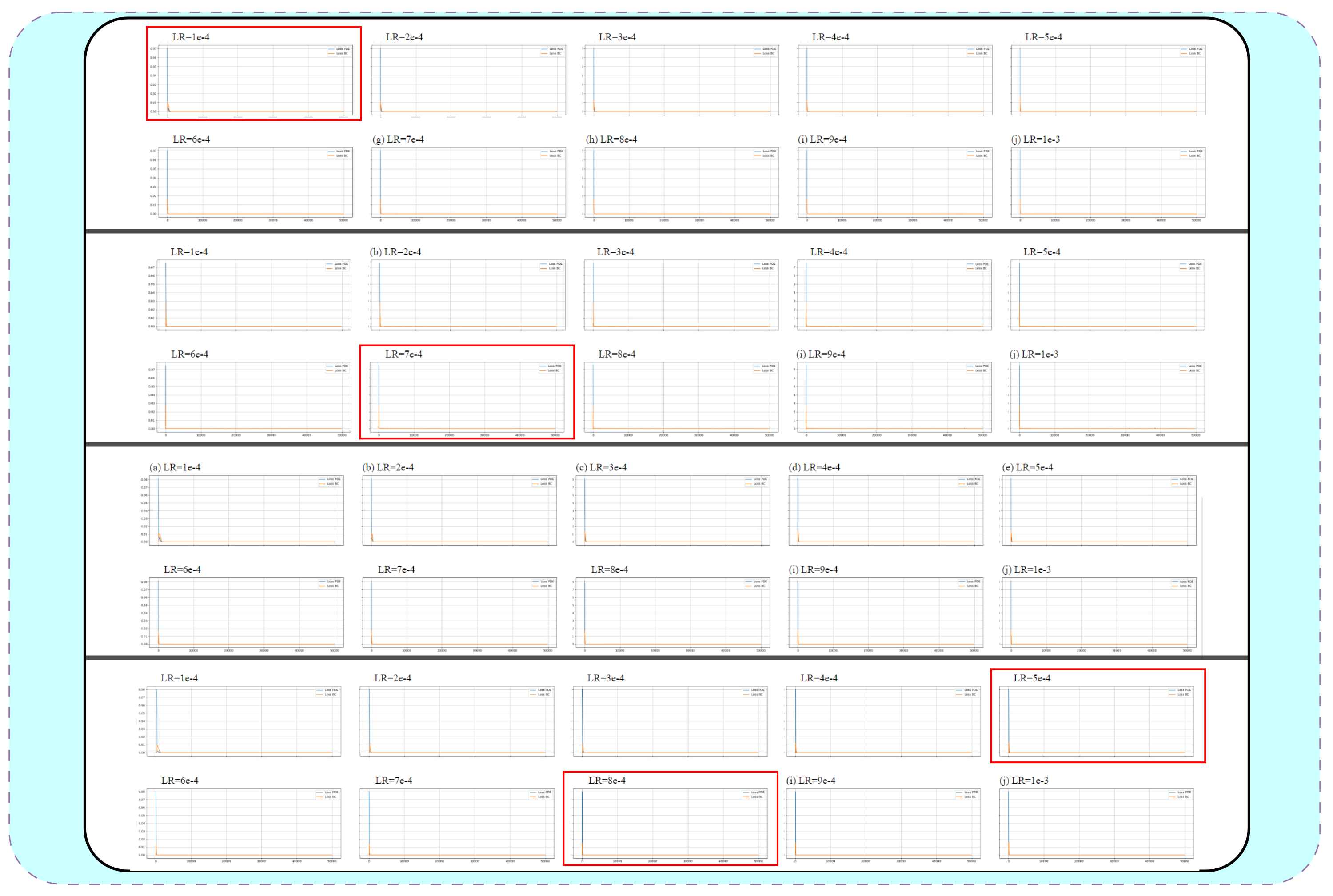This screenshot has height=896, width=1333.
Task: Select the "(a) LR=1e-4" caption text
Action: [x=175, y=467]
